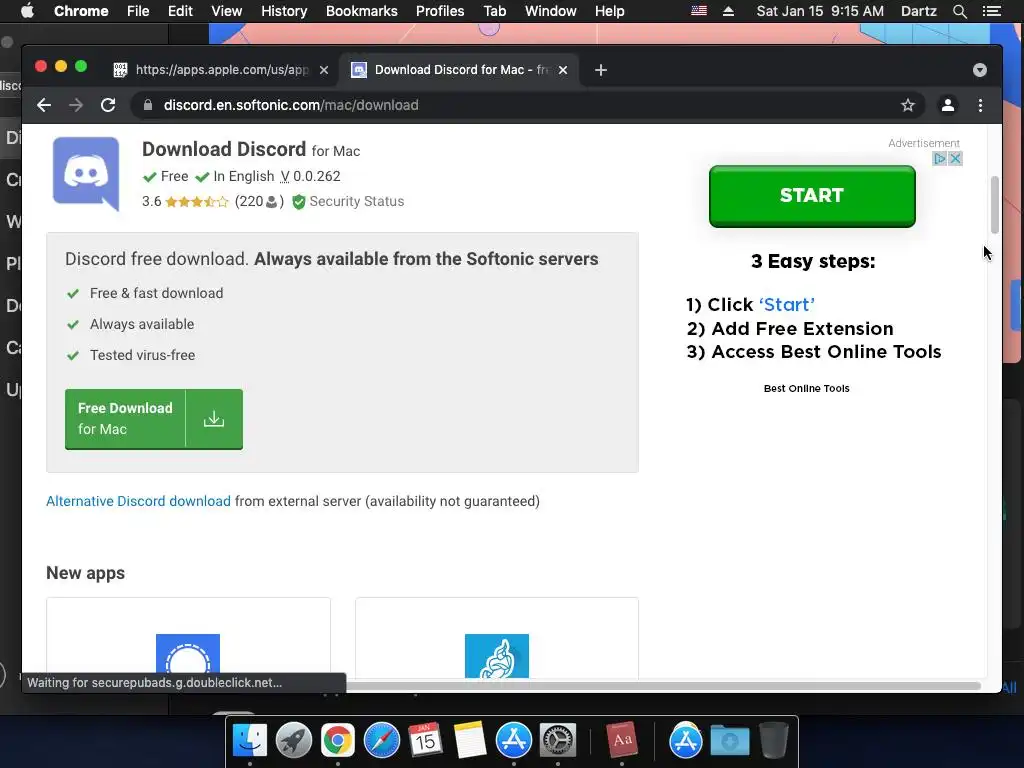Open Safari from the Dock
The height and width of the screenshot is (768, 1024).
pyautogui.click(x=381, y=741)
